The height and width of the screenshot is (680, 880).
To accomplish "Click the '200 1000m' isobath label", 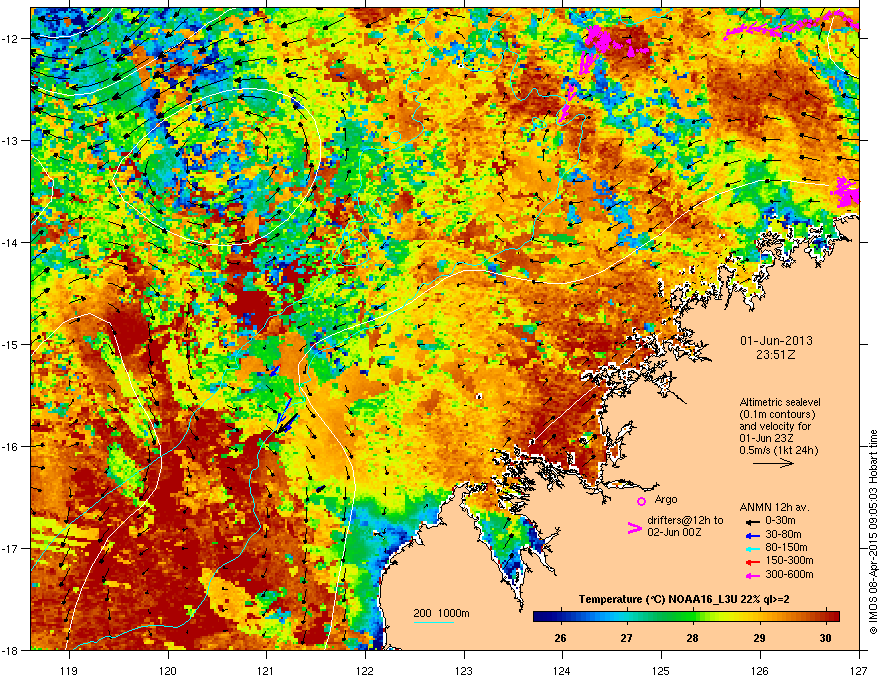I will coord(441,613).
